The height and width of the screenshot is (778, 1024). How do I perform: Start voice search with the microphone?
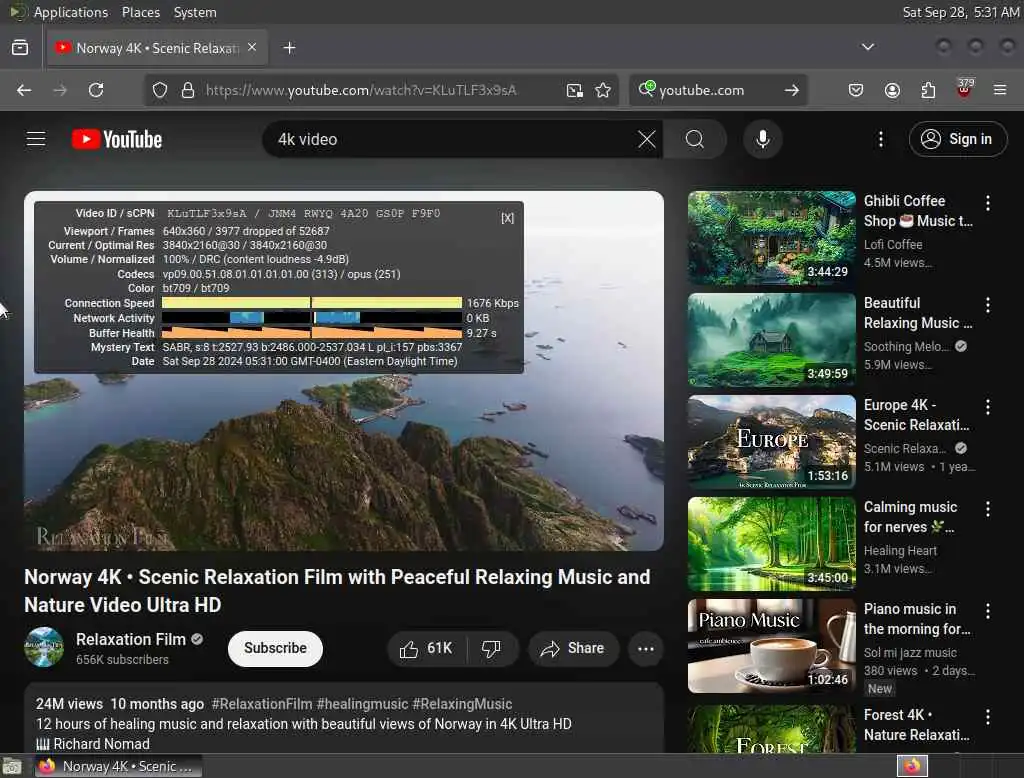[762, 139]
